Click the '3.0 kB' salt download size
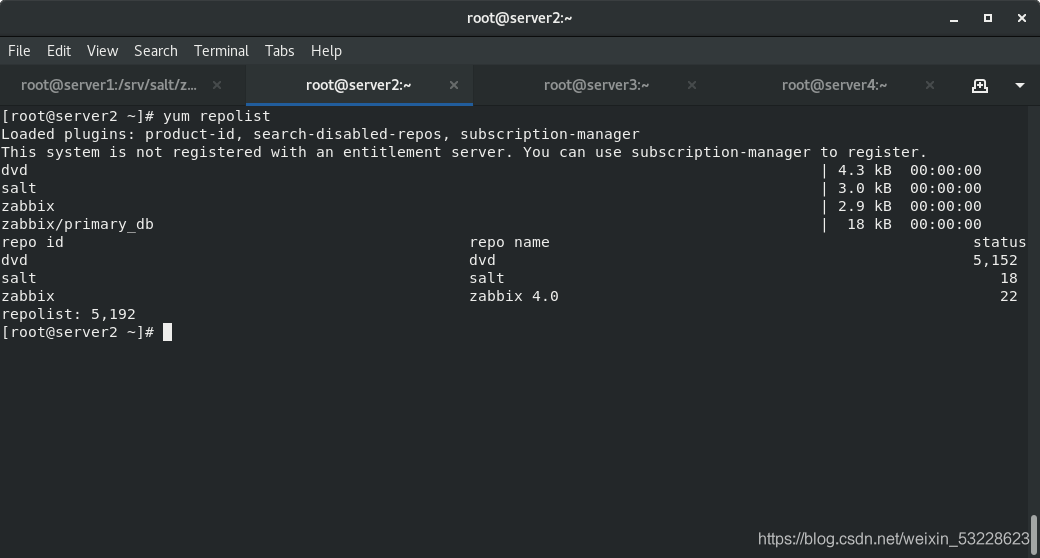Image resolution: width=1040 pixels, height=558 pixels. (865, 188)
